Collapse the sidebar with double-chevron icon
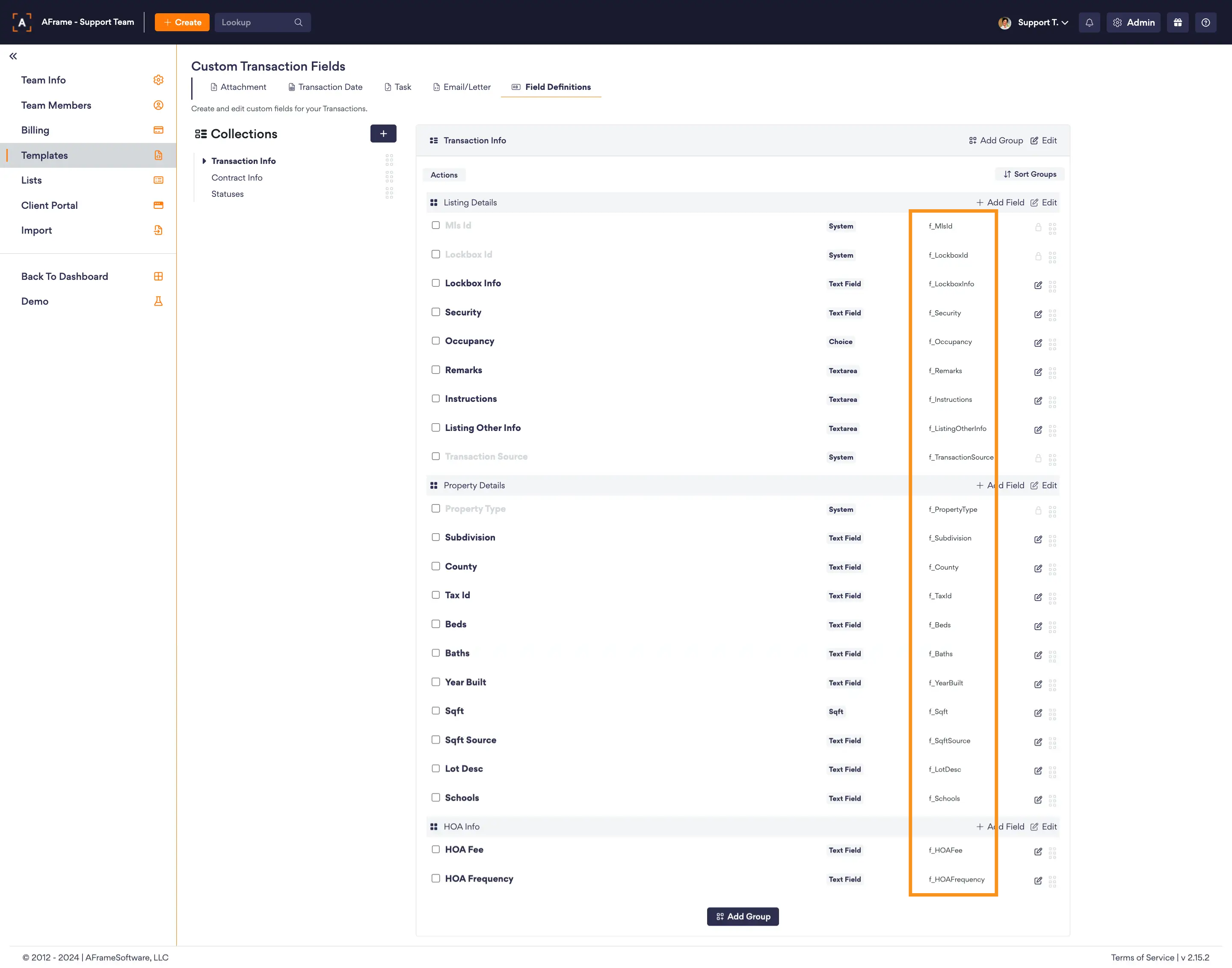Viewport: 1232px width, 968px height. click(13, 56)
